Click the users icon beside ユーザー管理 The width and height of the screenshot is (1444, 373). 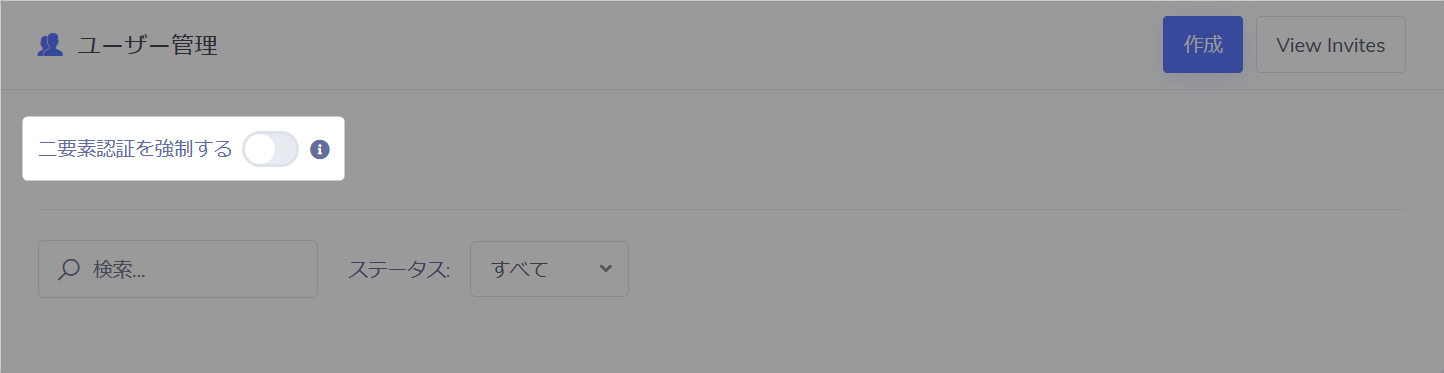50,45
